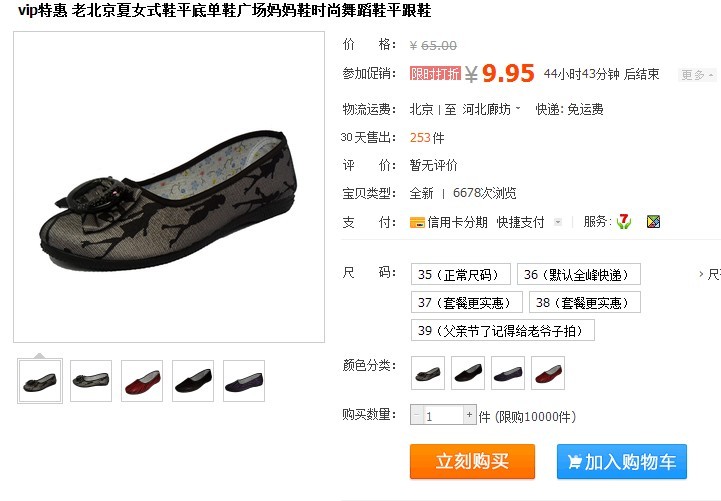Screen dimensions: 721x501
Task: Expand payment methods arrow beside 快捷支付
Action: click(x=558, y=222)
